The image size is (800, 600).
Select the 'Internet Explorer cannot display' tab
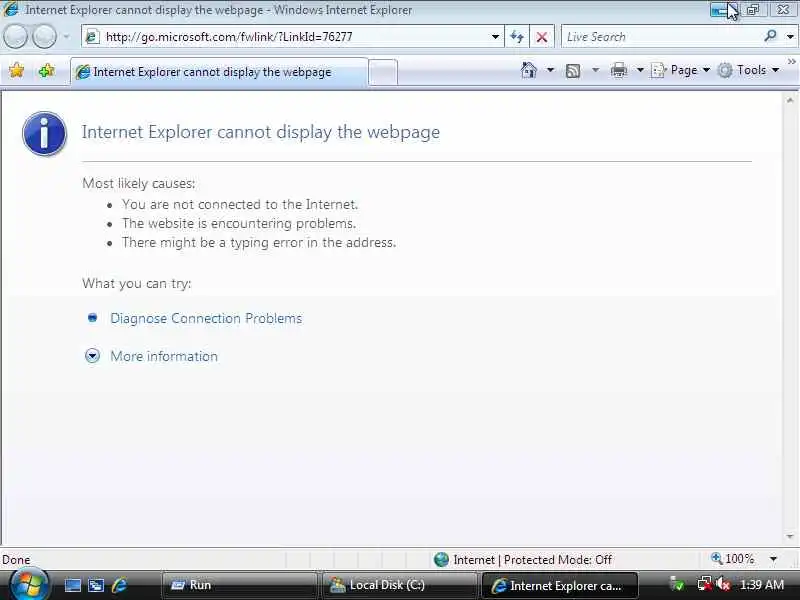point(219,72)
